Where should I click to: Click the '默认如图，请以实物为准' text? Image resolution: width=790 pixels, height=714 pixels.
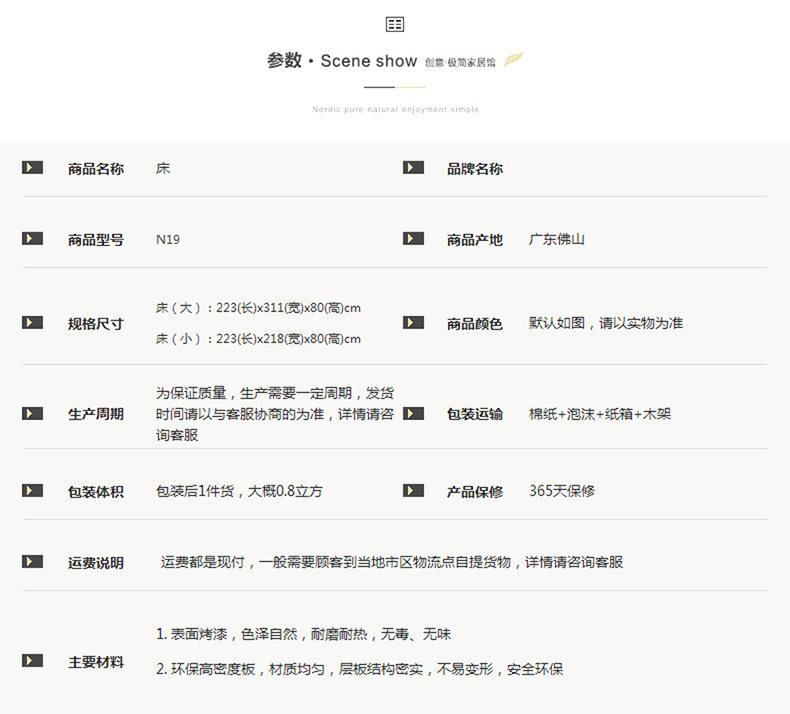[x=606, y=323]
